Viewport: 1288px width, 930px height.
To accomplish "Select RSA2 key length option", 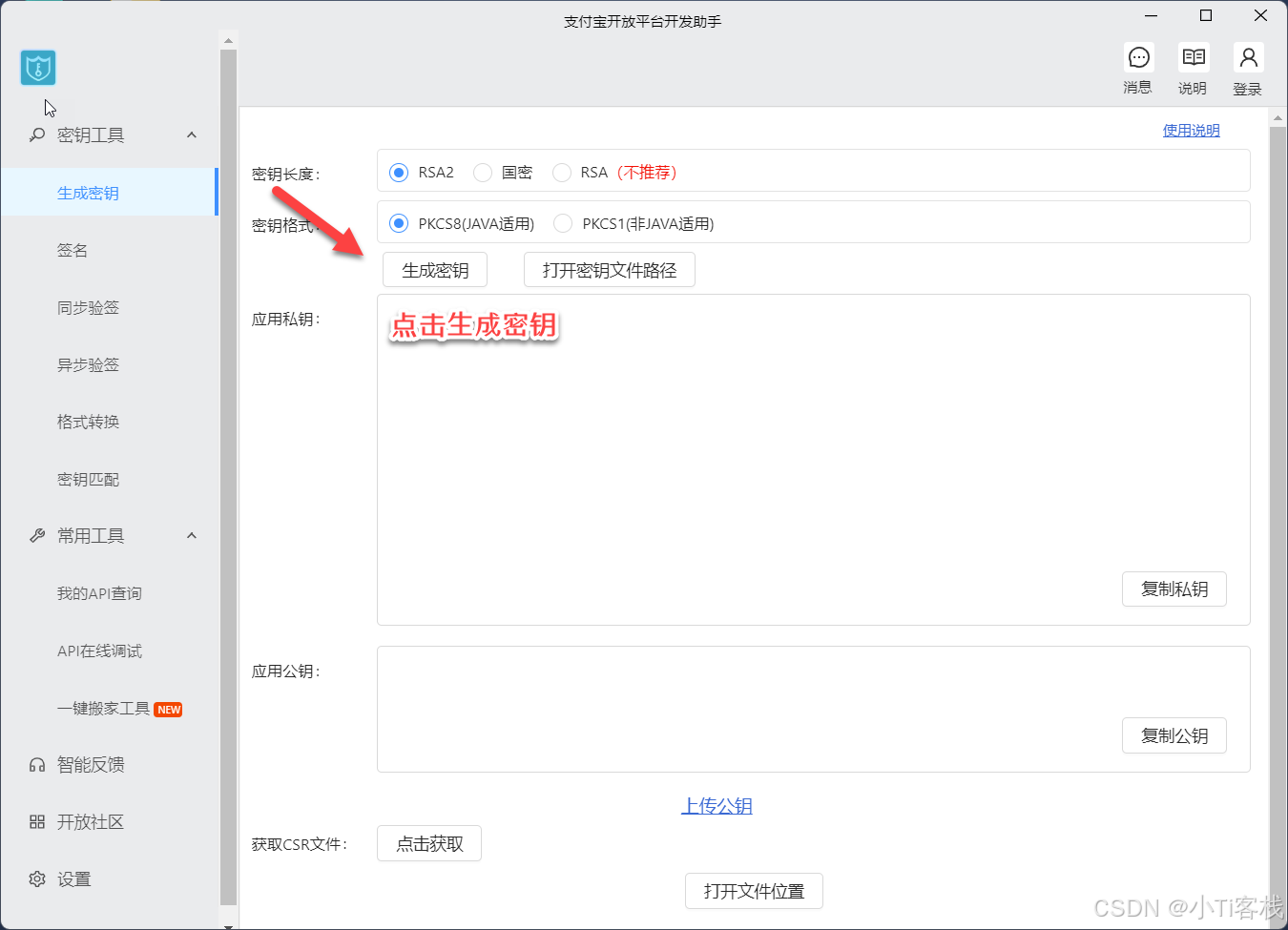I will (399, 173).
